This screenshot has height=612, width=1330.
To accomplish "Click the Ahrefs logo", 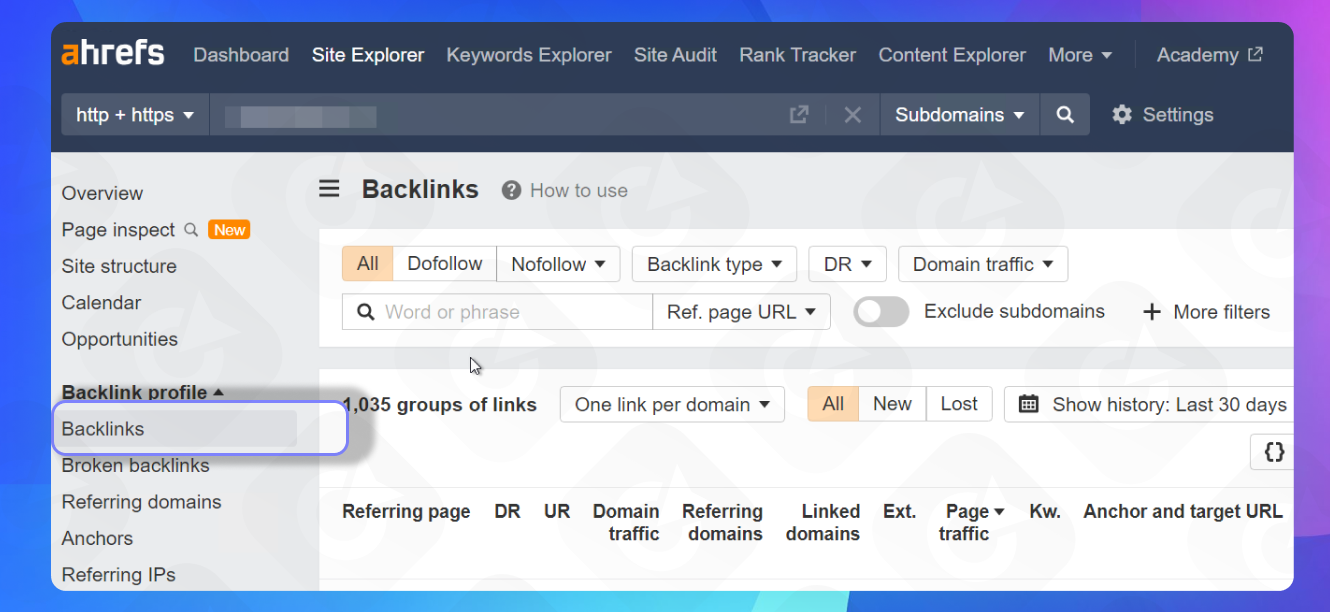I will click(x=113, y=54).
